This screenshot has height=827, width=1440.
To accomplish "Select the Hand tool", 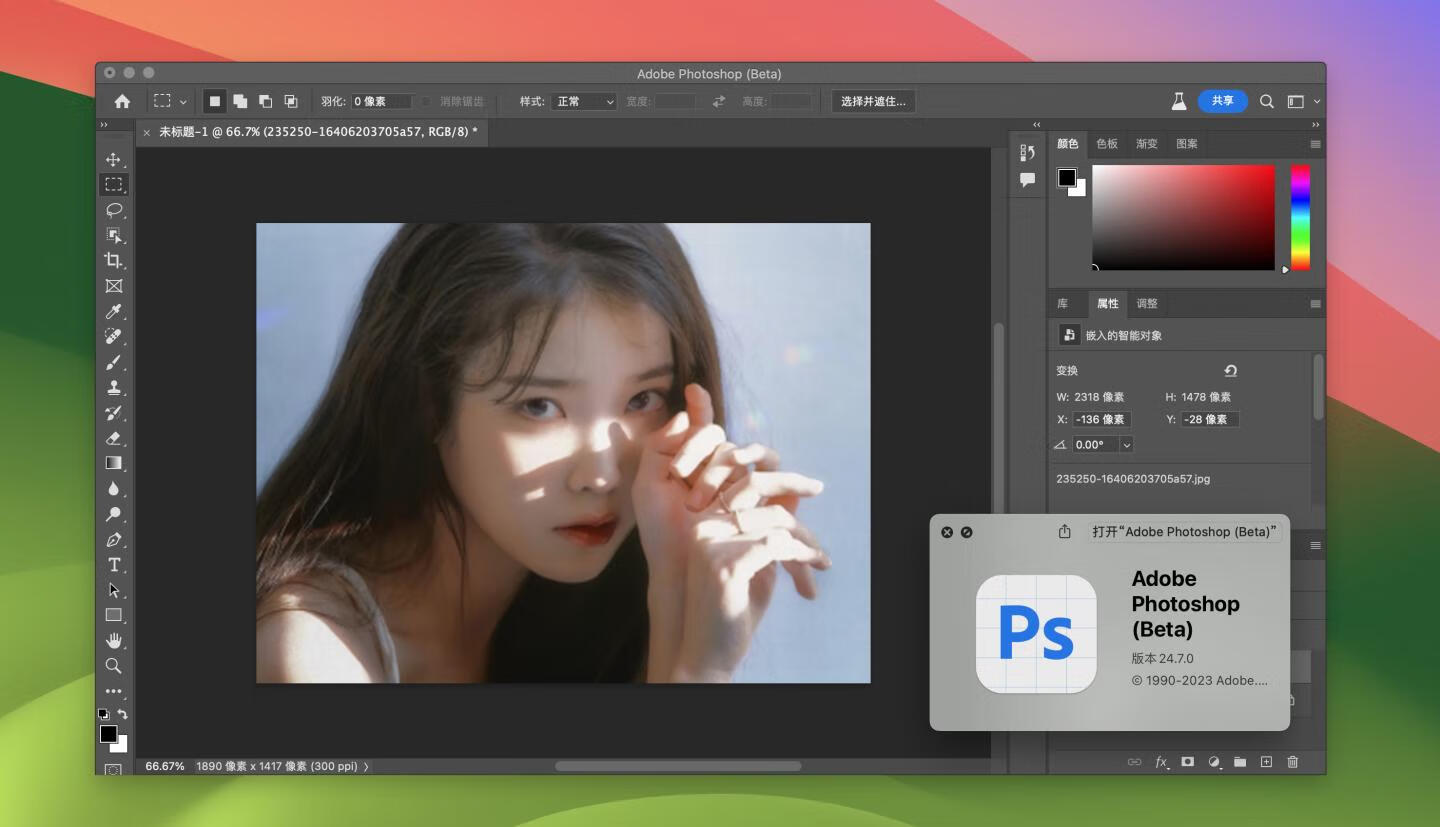I will point(113,640).
